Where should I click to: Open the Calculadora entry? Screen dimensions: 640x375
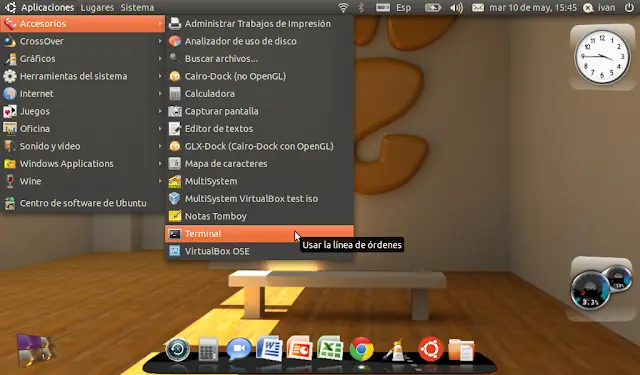tap(259, 93)
